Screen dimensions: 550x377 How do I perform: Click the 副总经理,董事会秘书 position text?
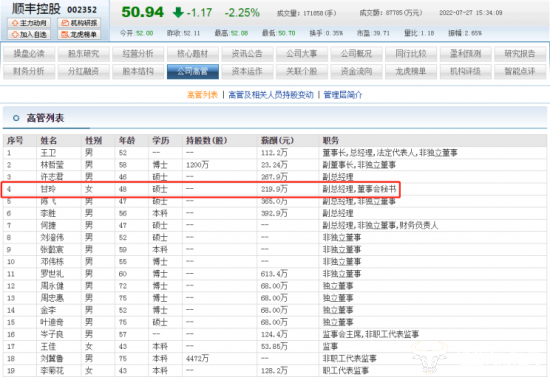[359, 189]
